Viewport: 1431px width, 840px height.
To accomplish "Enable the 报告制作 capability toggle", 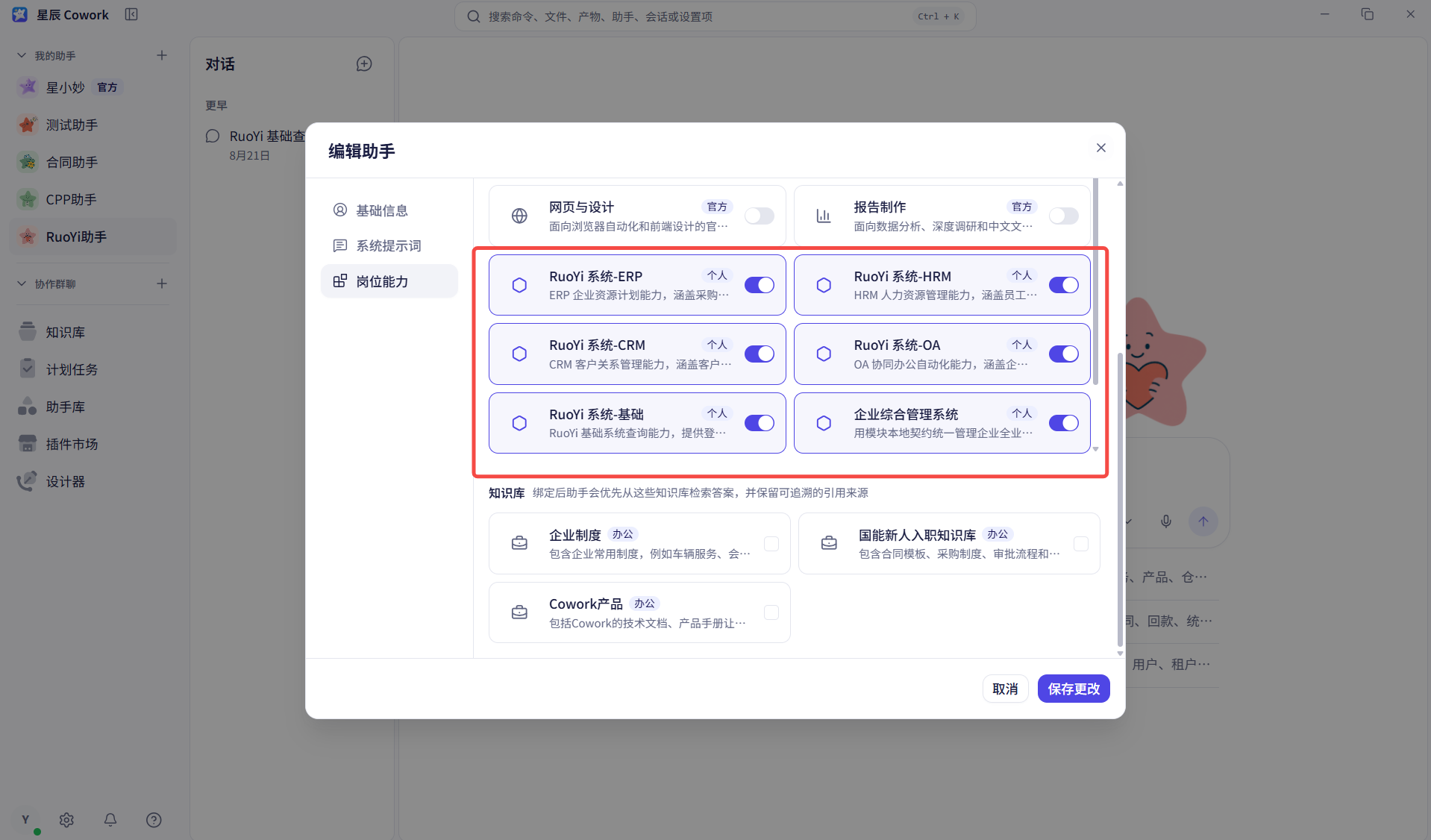I will (x=1064, y=216).
